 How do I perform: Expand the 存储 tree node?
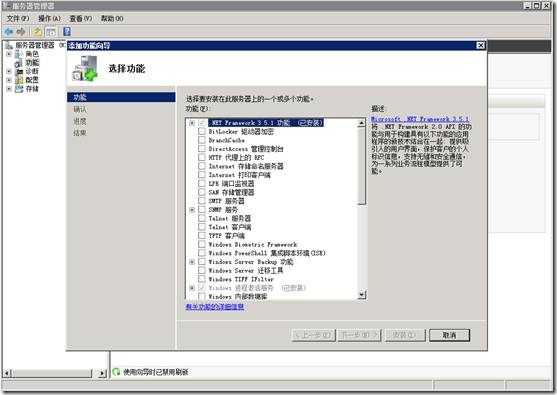point(9,89)
